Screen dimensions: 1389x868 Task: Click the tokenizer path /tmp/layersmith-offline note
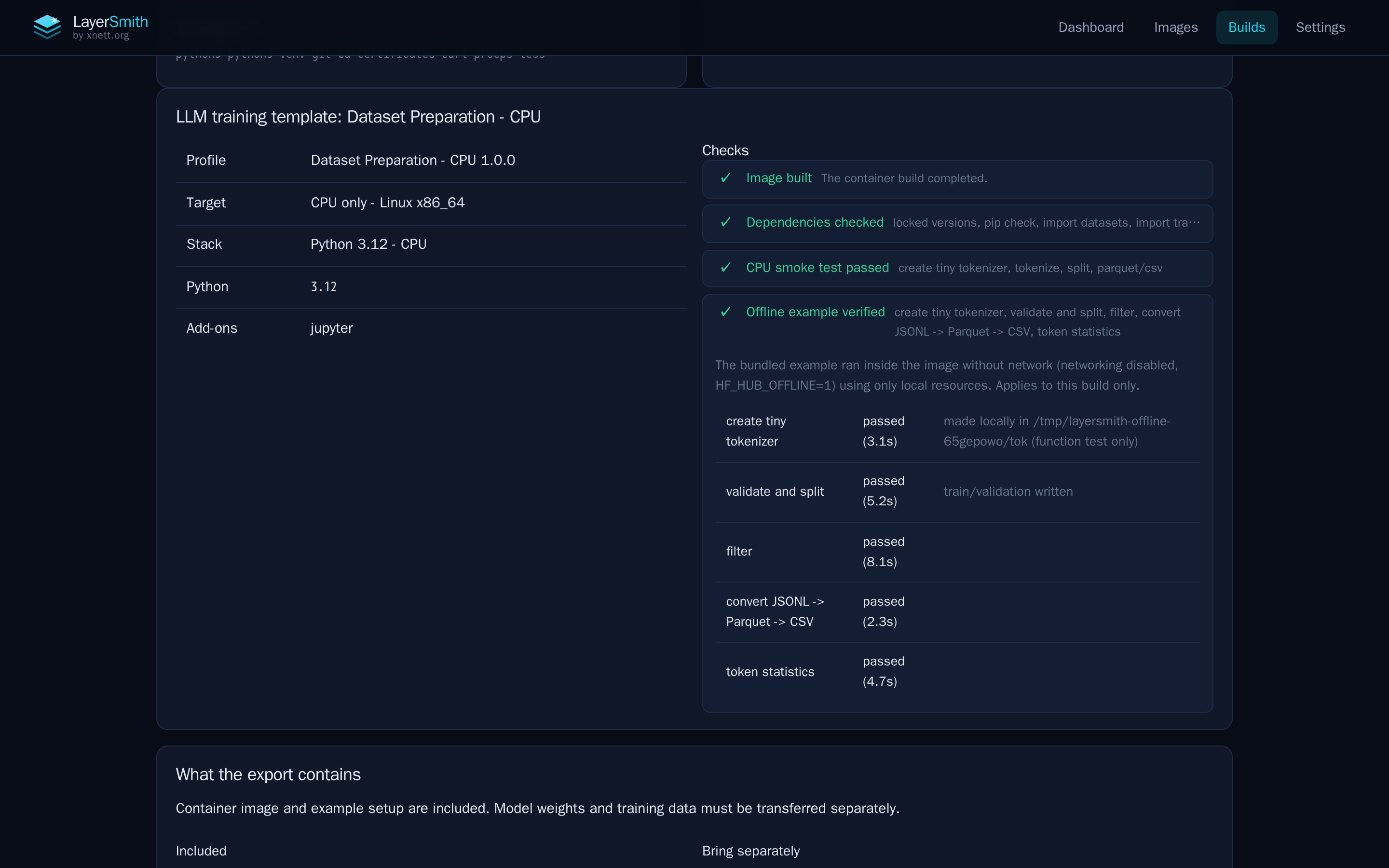[x=1056, y=431]
